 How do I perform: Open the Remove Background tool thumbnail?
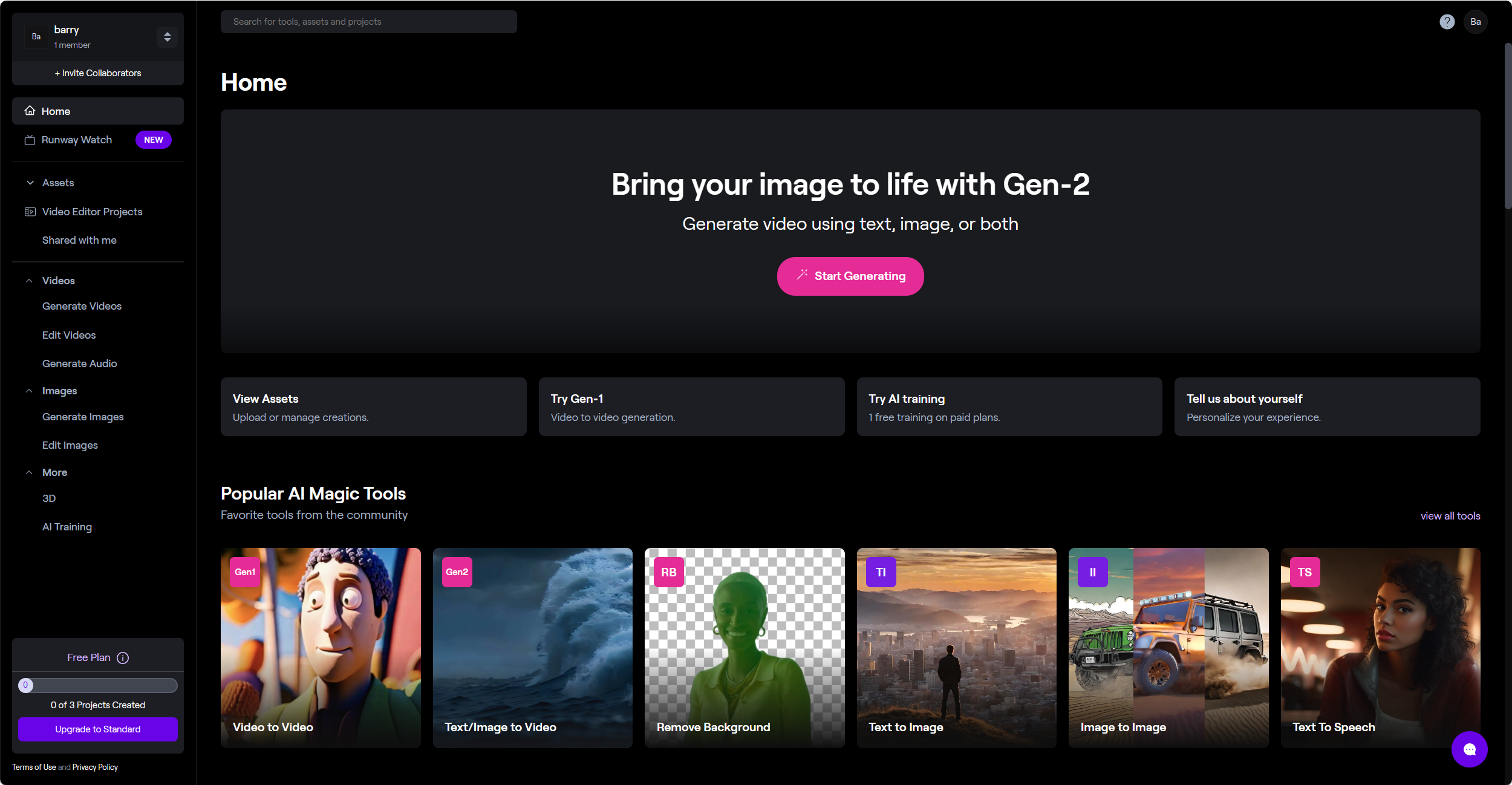[x=745, y=648]
